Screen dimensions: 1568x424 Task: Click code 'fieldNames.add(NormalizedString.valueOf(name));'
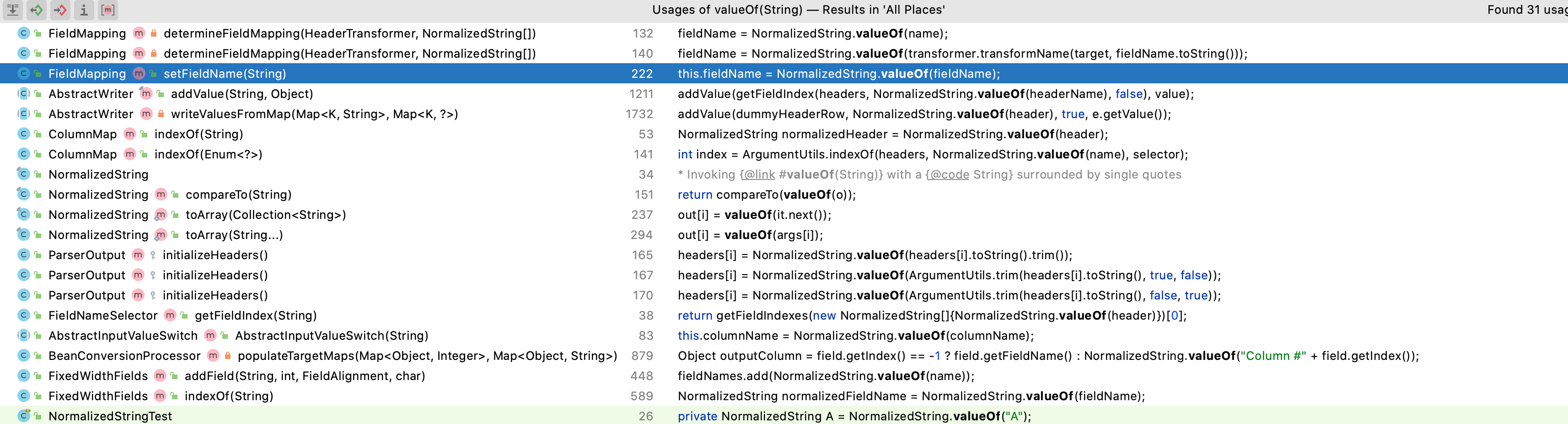pyautogui.click(x=826, y=376)
